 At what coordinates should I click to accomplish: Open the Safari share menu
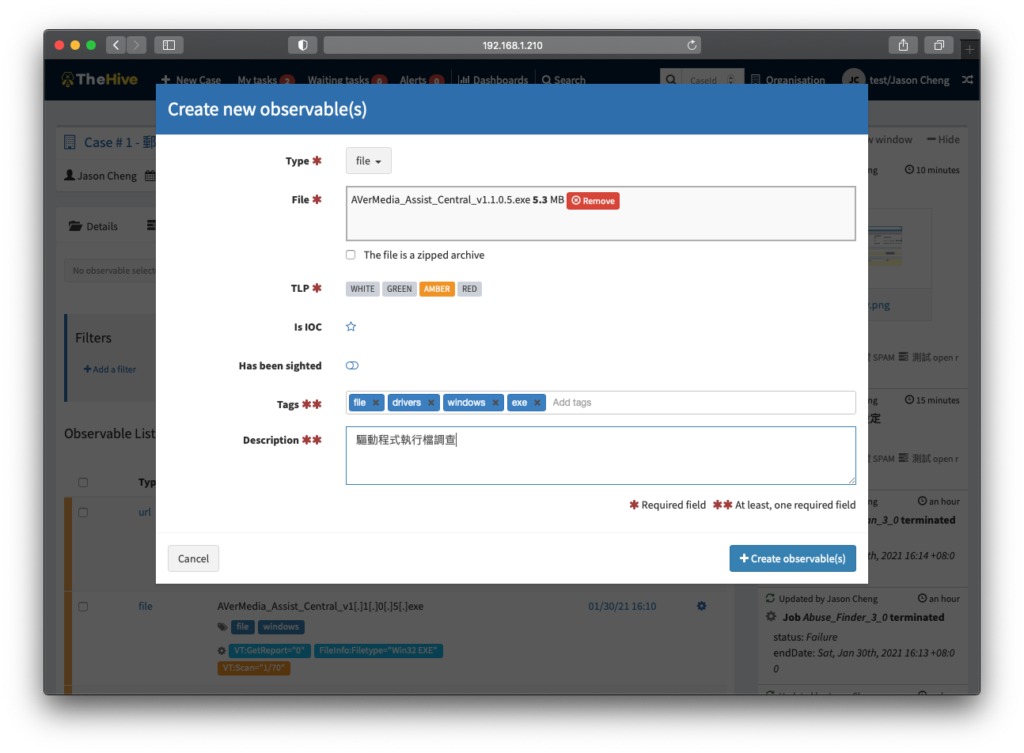pos(903,45)
